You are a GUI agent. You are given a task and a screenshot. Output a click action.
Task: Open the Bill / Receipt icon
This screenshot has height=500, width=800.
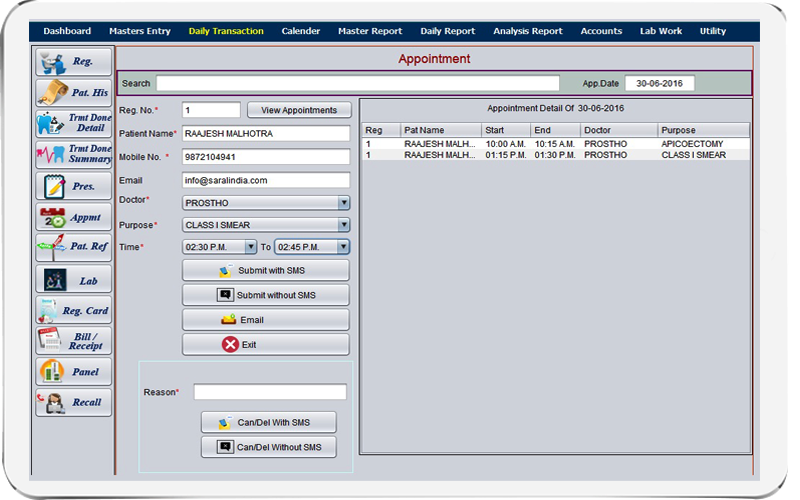pyautogui.click(x=73, y=341)
